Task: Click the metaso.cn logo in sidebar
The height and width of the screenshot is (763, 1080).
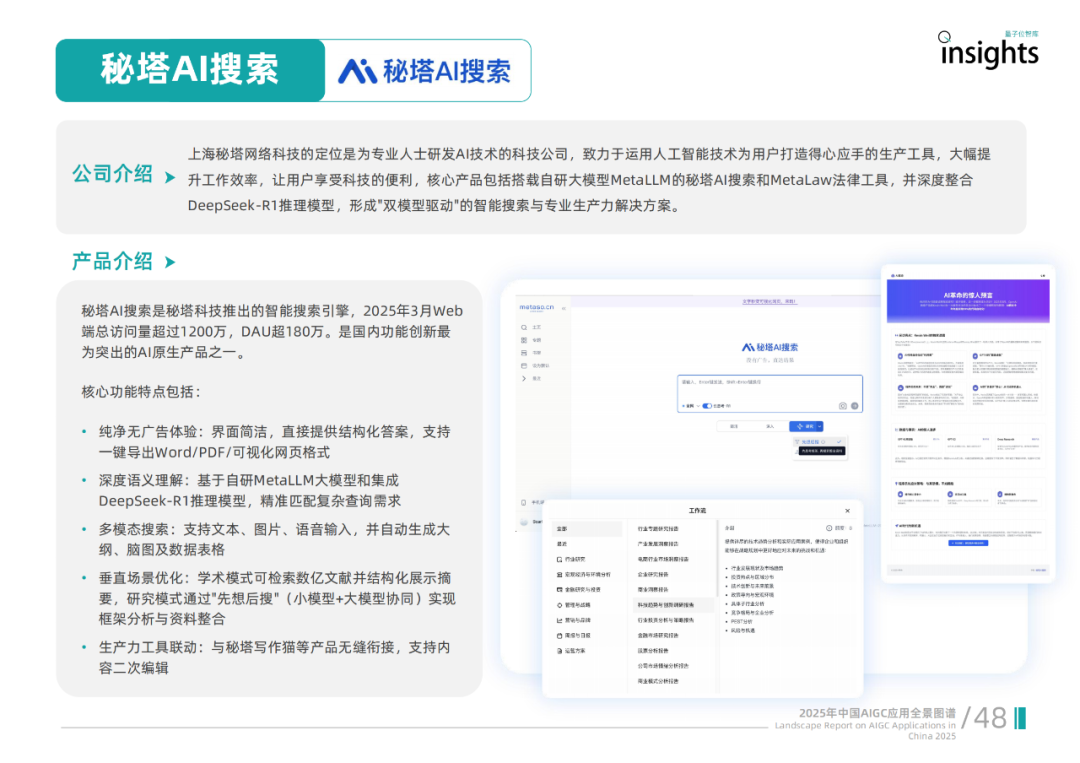Action: click(x=536, y=308)
